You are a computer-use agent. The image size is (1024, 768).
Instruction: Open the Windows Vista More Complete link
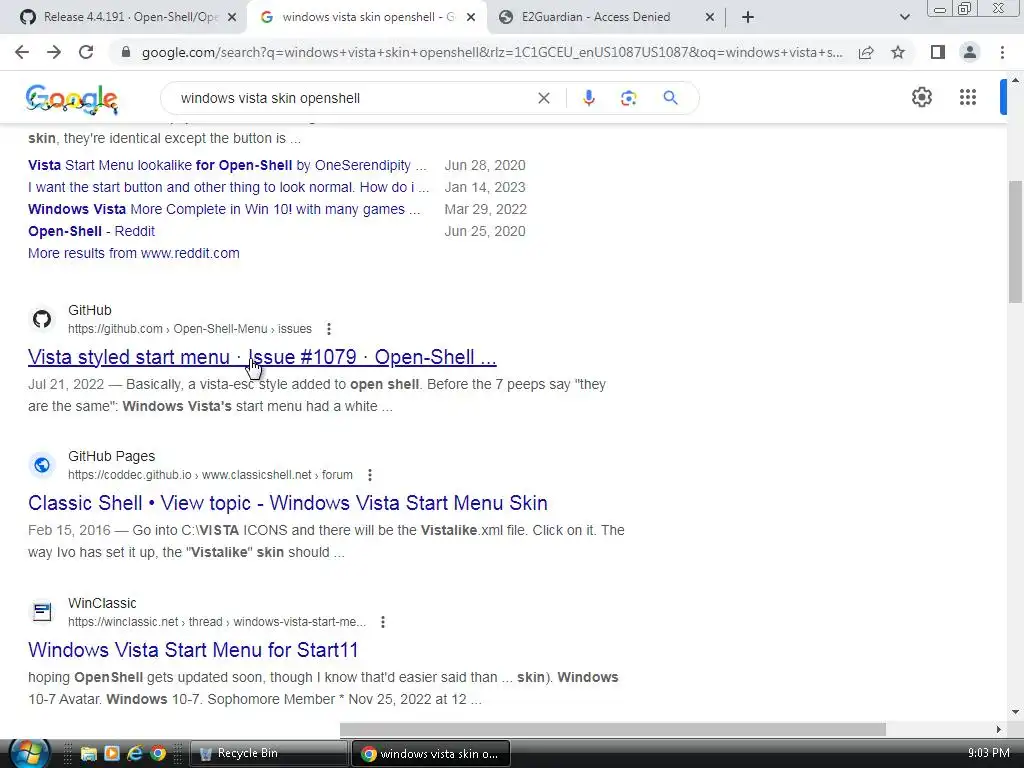[224, 209]
